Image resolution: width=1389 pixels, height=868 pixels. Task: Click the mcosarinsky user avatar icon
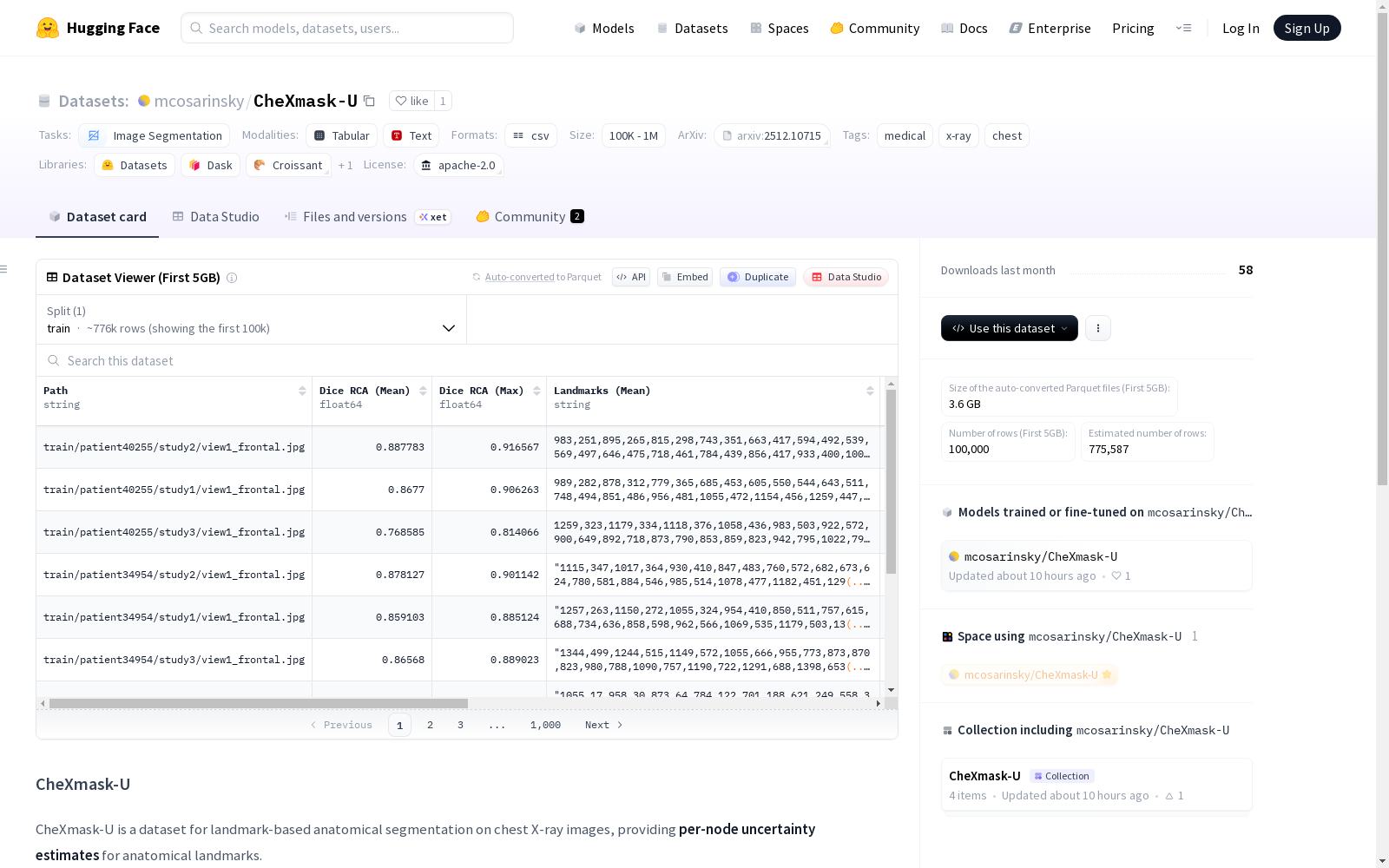click(x=144, y=101)
